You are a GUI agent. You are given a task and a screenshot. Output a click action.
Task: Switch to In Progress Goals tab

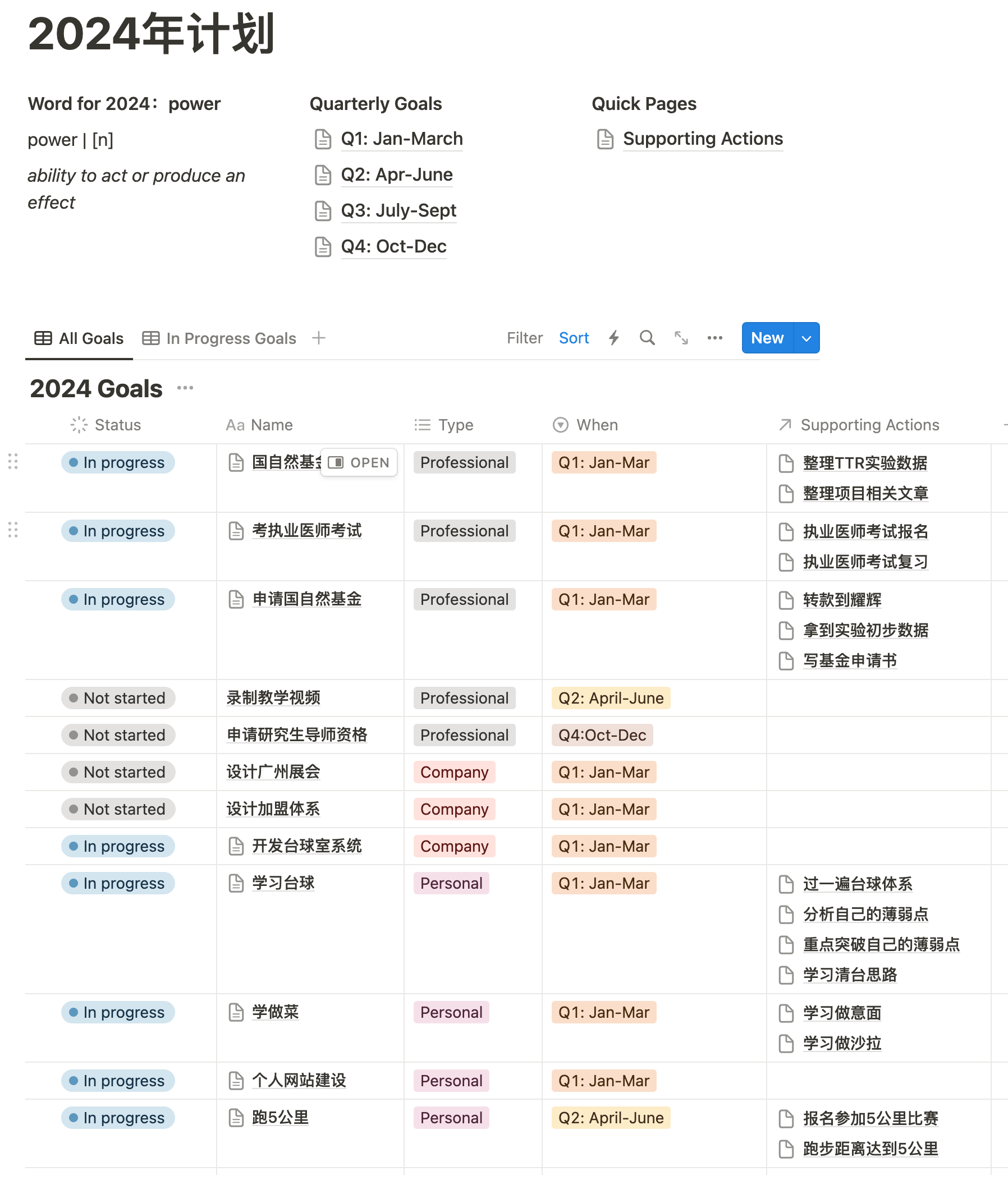[x=219, y=339]
